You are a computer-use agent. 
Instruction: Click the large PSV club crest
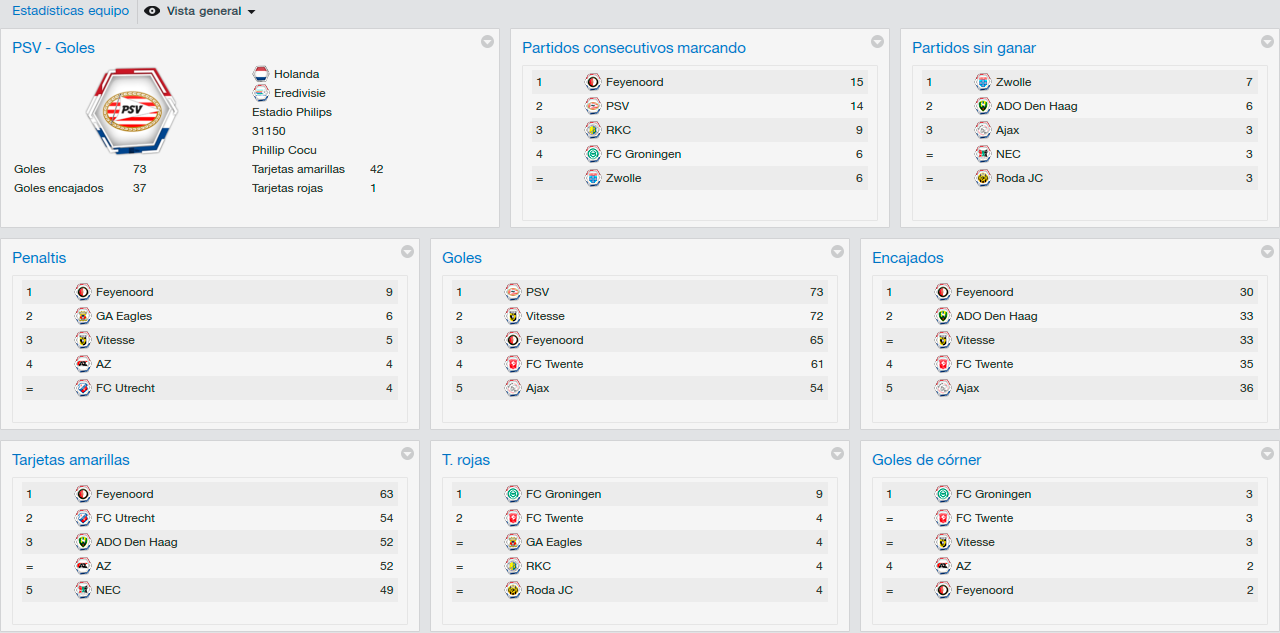[132, 109]
